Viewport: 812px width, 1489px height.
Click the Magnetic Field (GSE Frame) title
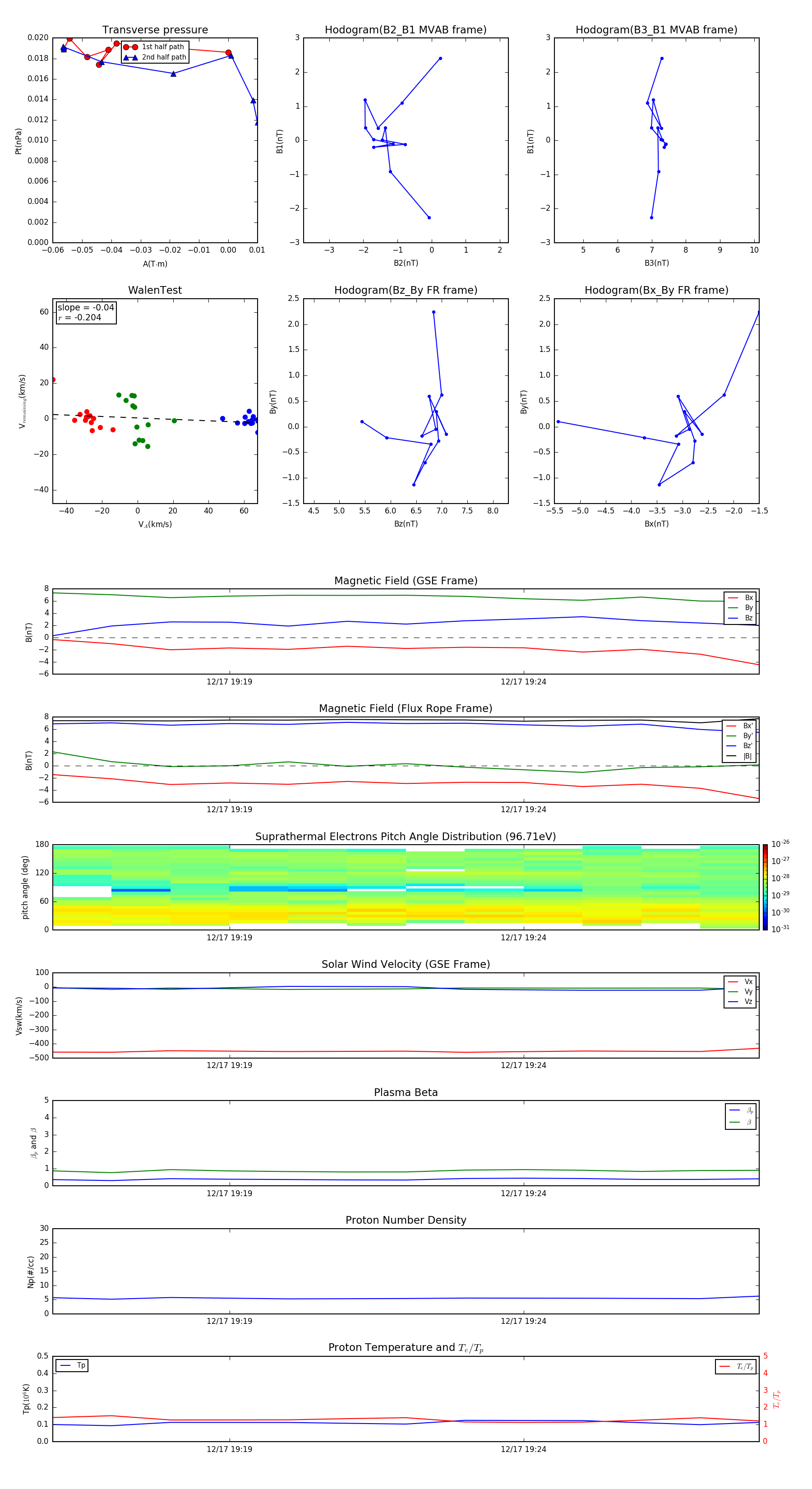point(406,581)
